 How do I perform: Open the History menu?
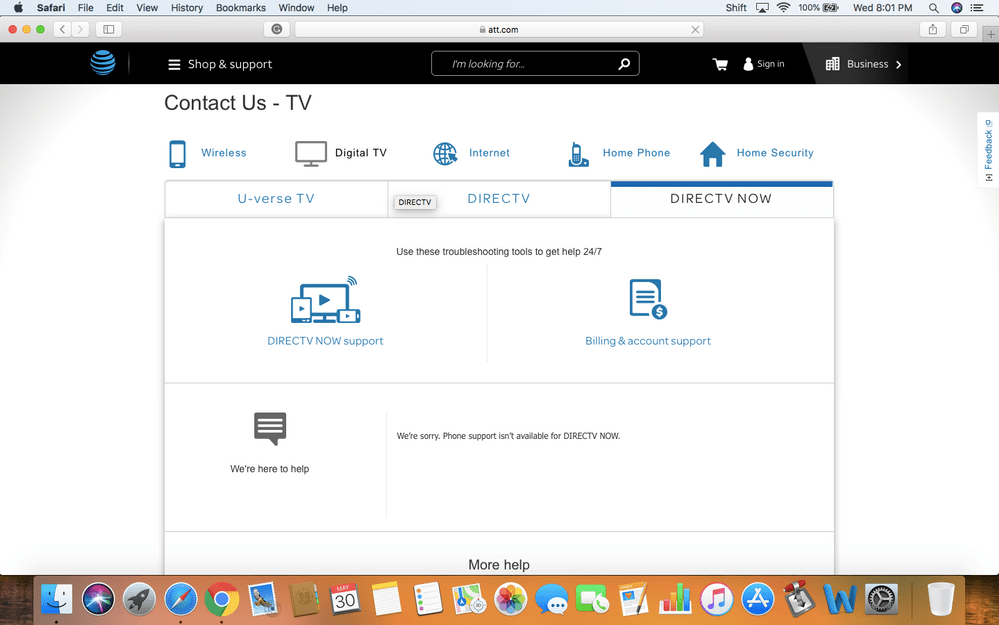click(187, 8)
